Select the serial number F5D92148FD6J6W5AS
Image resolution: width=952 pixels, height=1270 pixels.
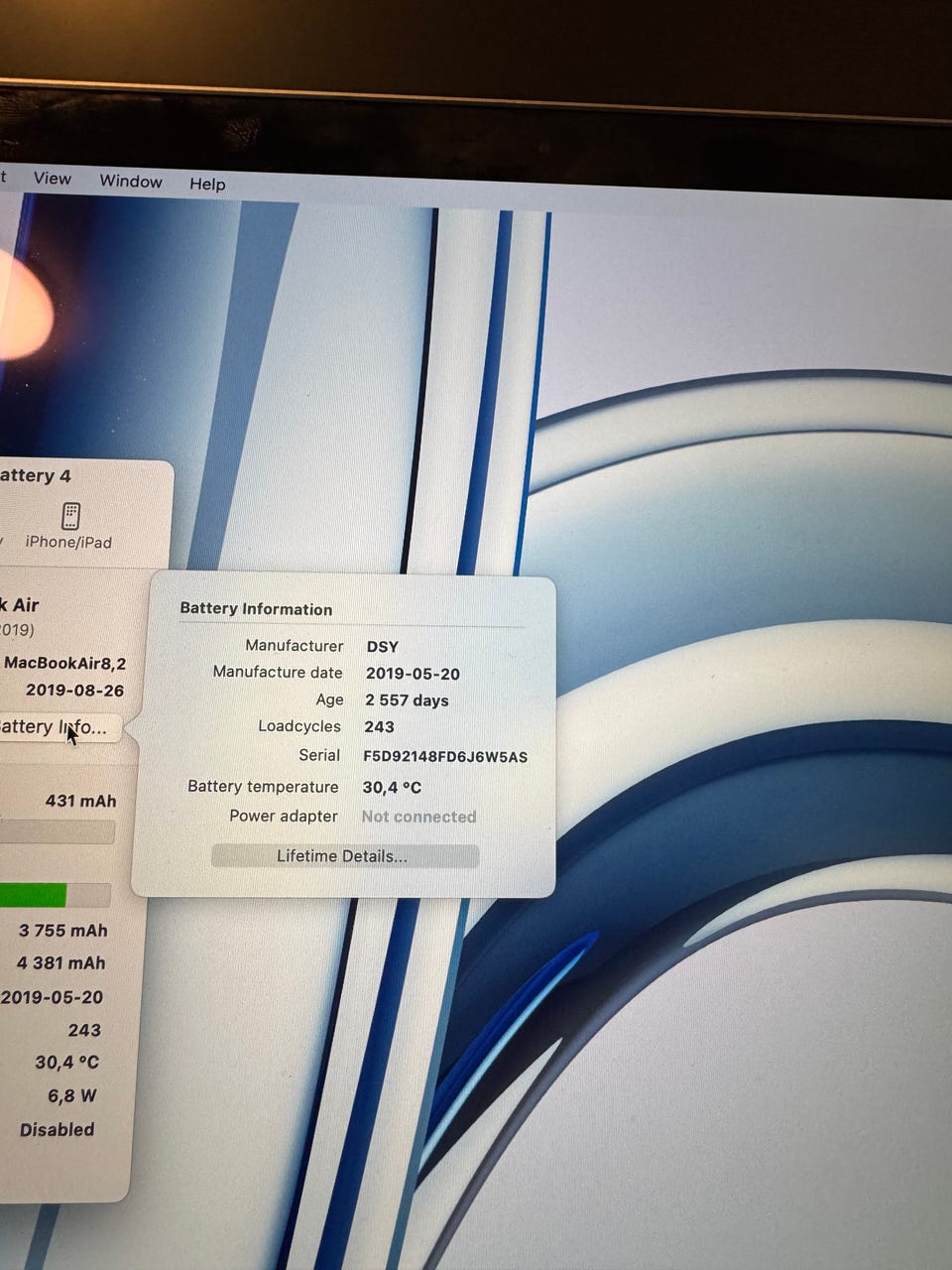click(445, 757)
